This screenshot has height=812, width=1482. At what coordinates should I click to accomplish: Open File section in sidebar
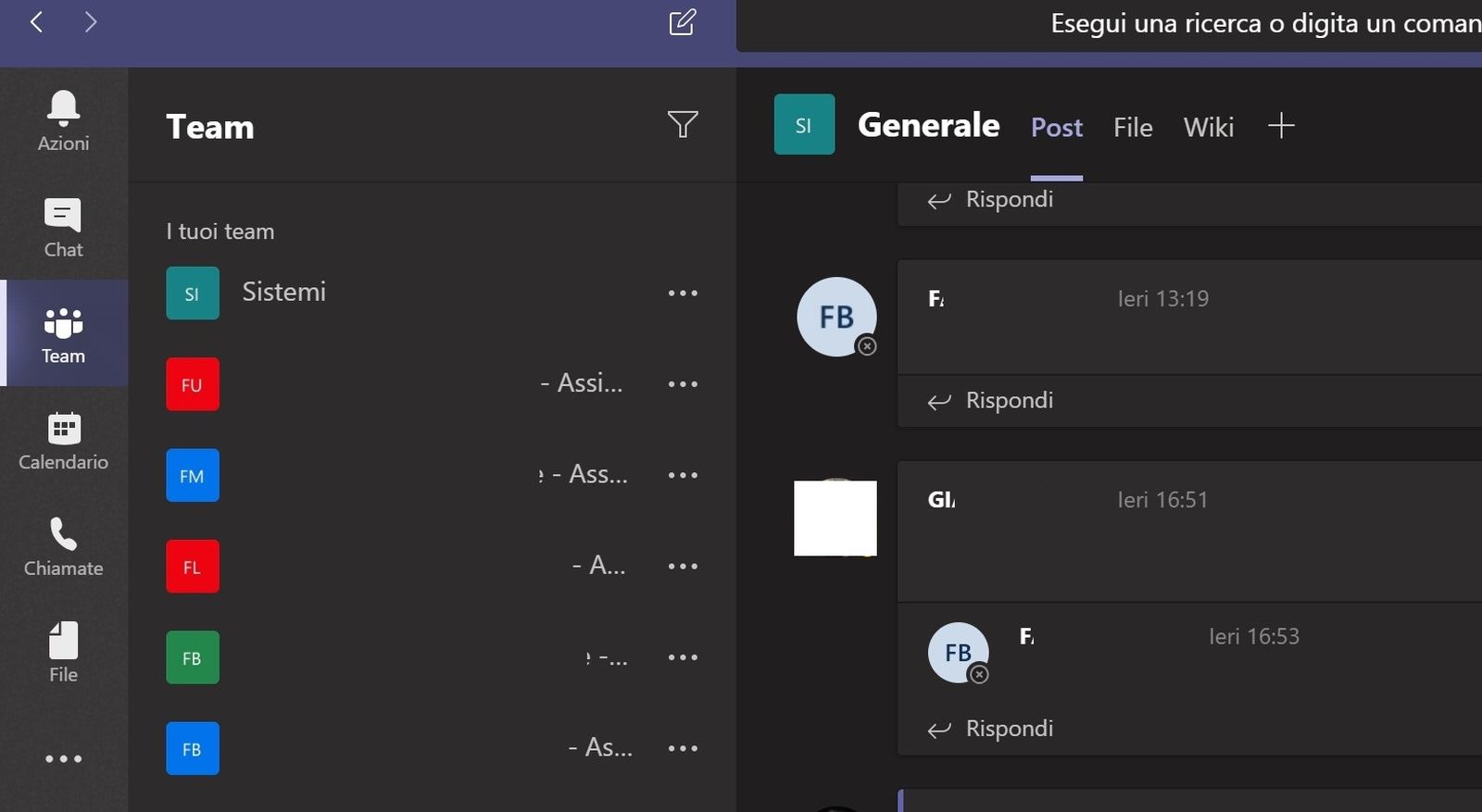[x=63, y=653]
